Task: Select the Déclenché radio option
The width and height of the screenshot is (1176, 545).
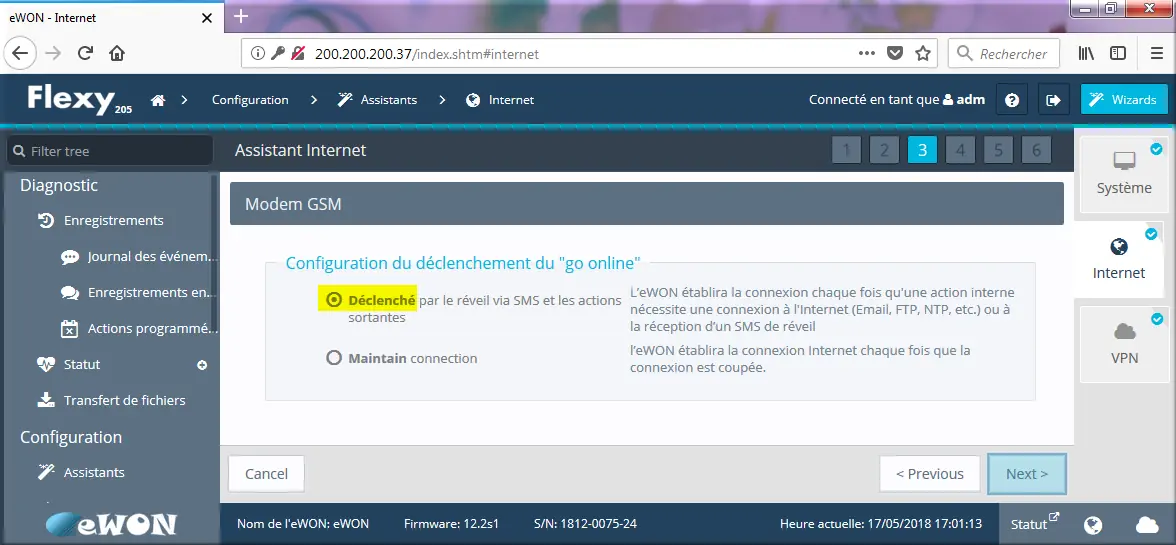Action: (x=334, y=300)
